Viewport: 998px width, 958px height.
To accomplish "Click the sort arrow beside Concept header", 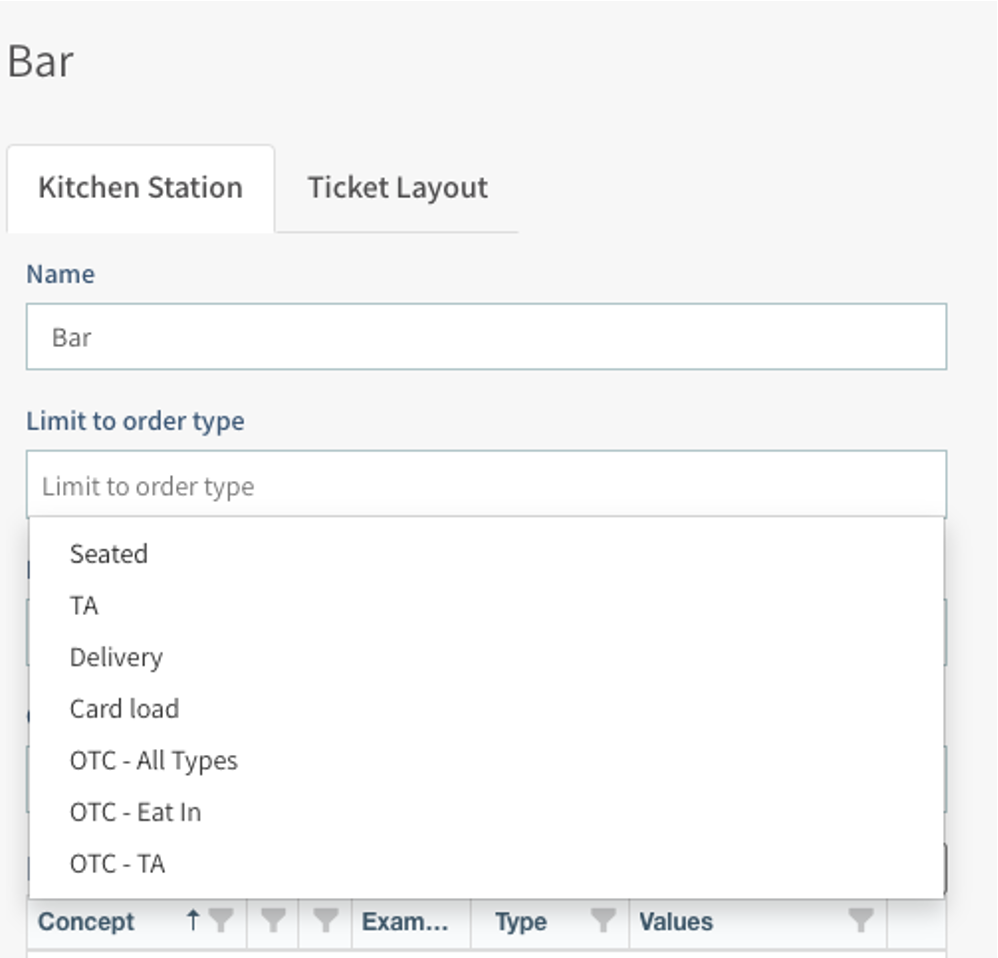I will [193, 921].
